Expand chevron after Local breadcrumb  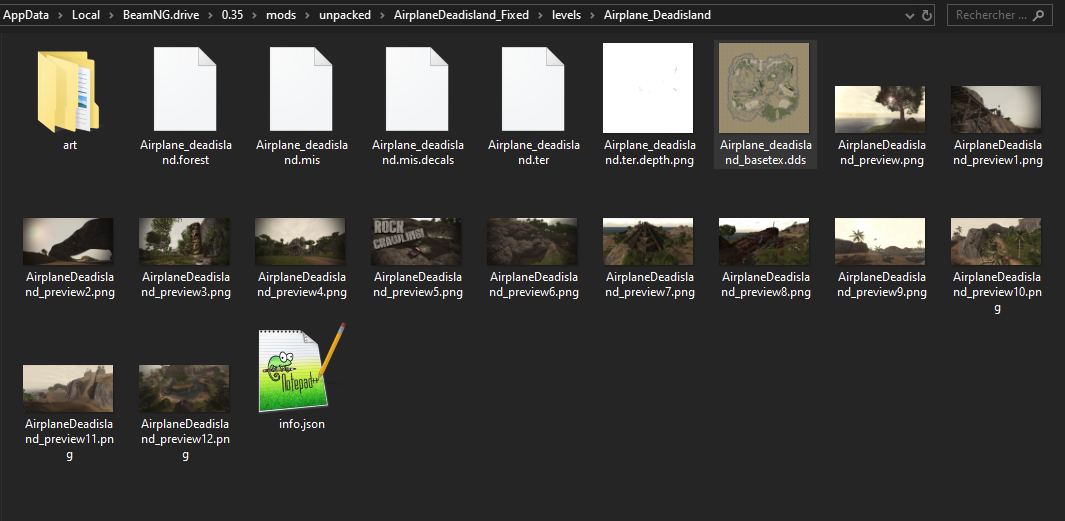(111, 15)
